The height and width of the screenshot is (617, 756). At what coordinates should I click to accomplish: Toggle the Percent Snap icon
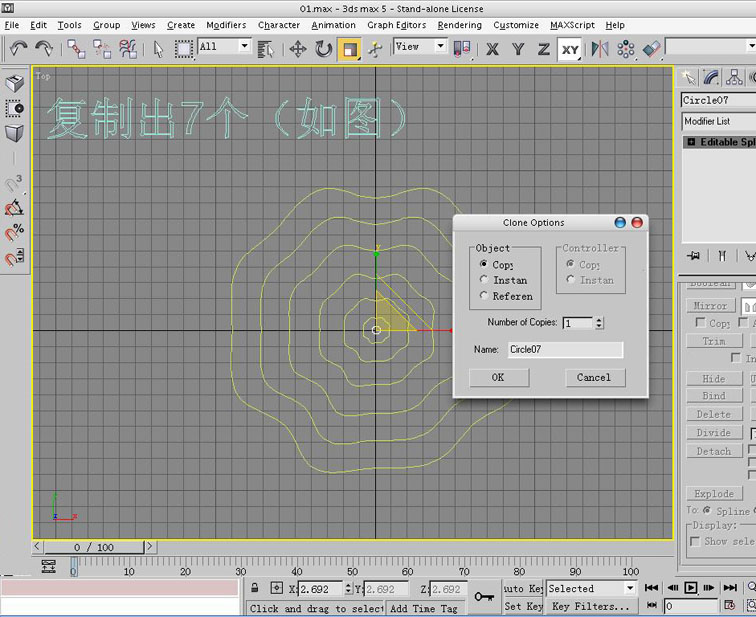click(14, 232)
